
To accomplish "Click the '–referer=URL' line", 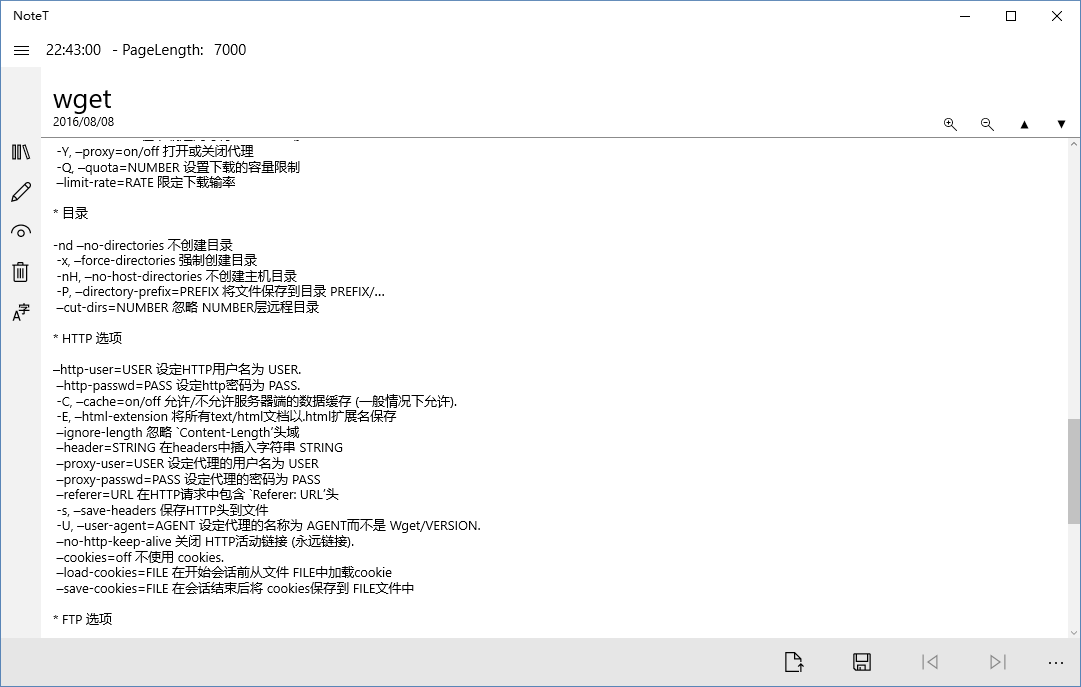I will (198, 495).
